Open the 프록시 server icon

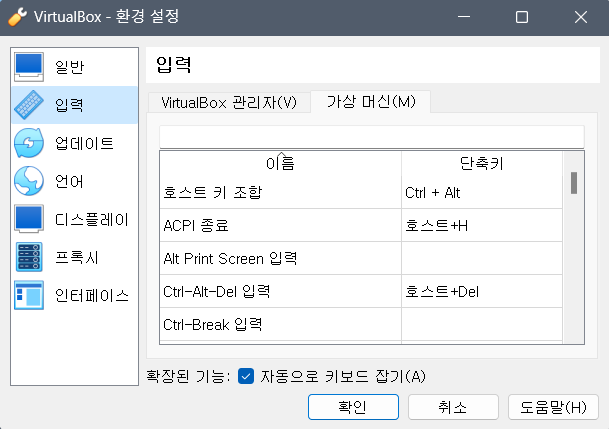[29, 257]
